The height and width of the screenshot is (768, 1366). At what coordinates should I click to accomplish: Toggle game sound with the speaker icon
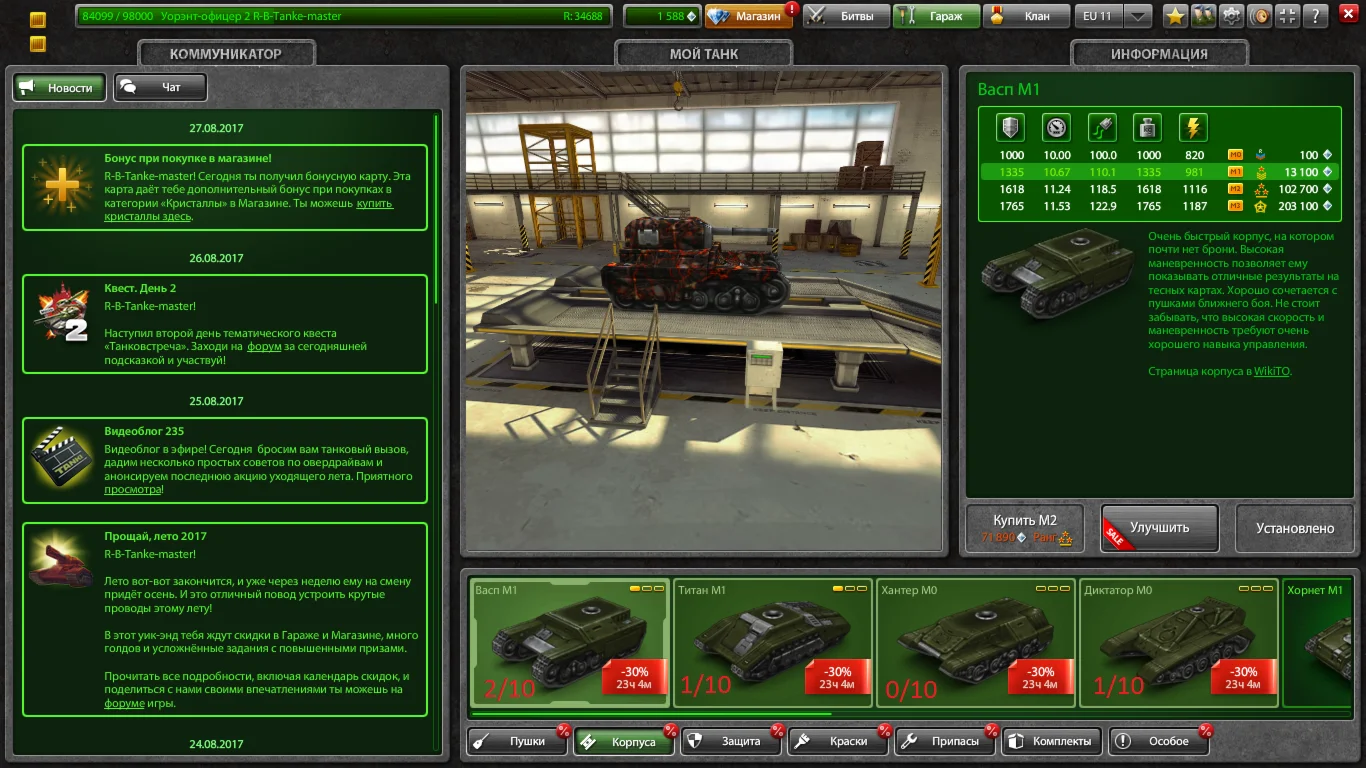tap(1261, 16)
